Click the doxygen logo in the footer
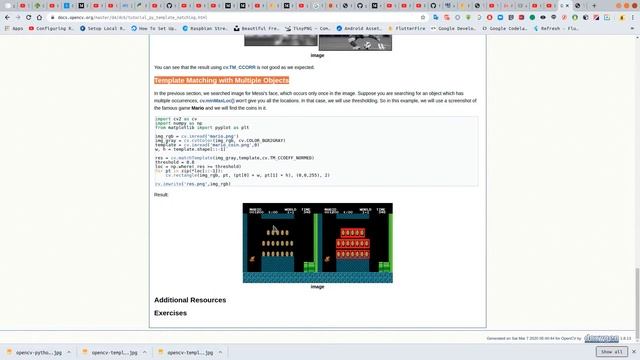The image size is (640, 360). click(601, 338)
